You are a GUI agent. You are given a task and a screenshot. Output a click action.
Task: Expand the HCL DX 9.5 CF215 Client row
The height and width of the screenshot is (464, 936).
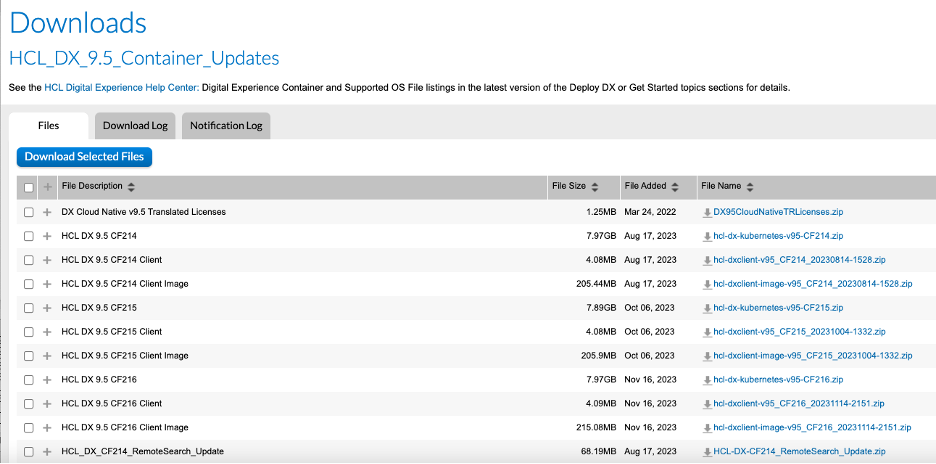click(x=47, y=332)
